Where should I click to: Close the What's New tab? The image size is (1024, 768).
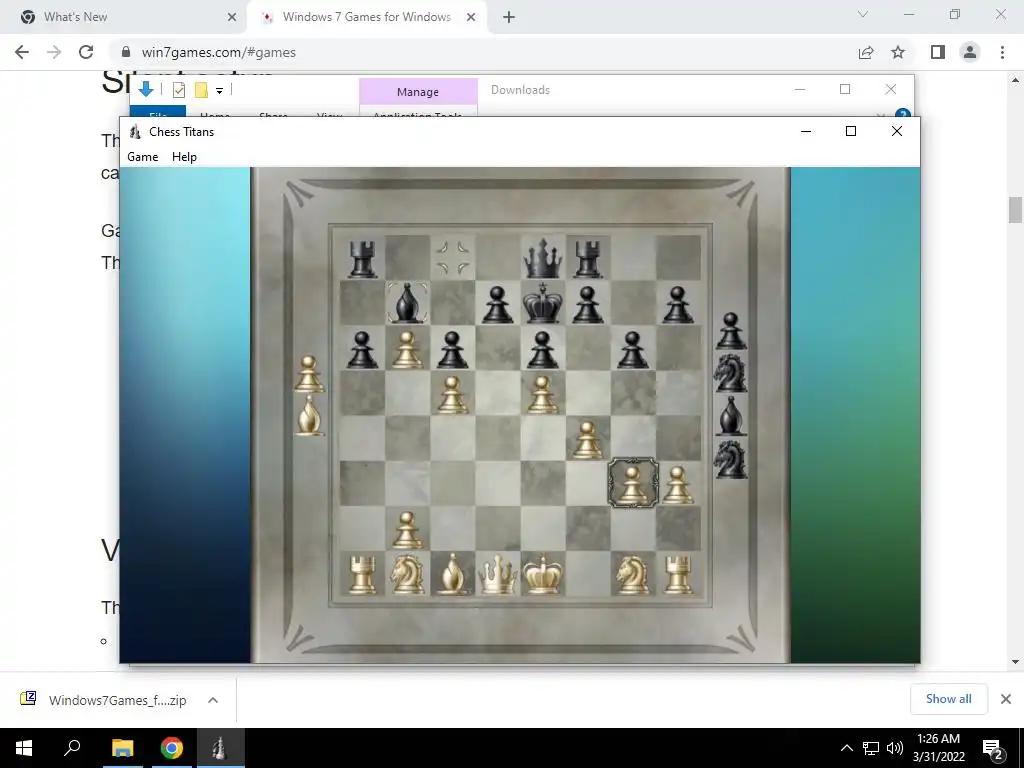(x=232, y=17)
